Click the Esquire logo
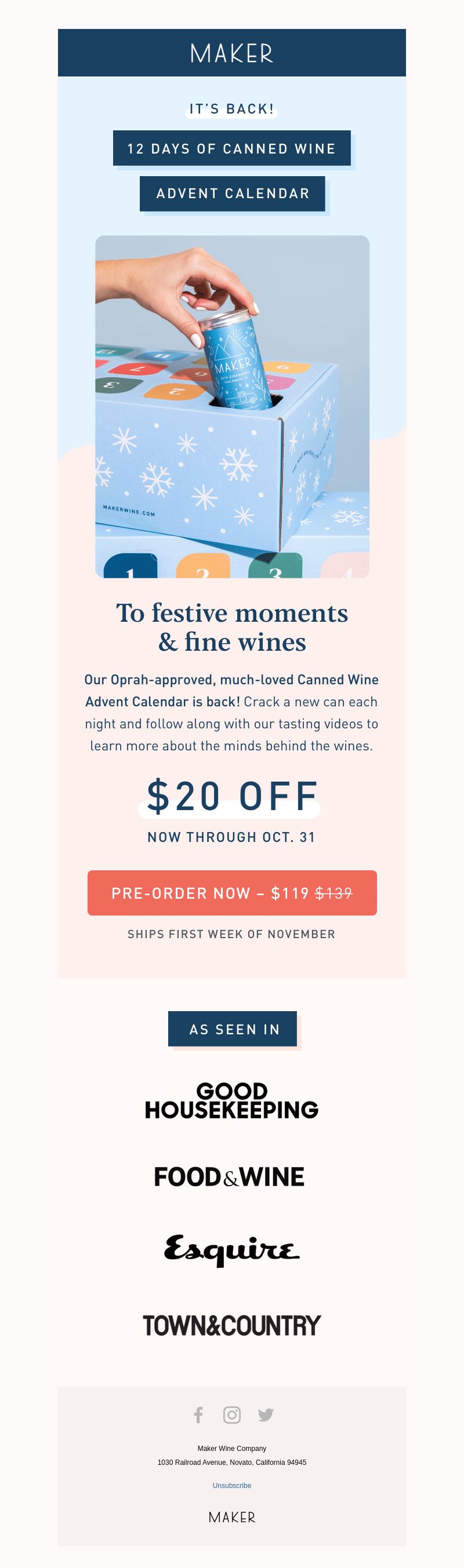 tap(232, 1250)
